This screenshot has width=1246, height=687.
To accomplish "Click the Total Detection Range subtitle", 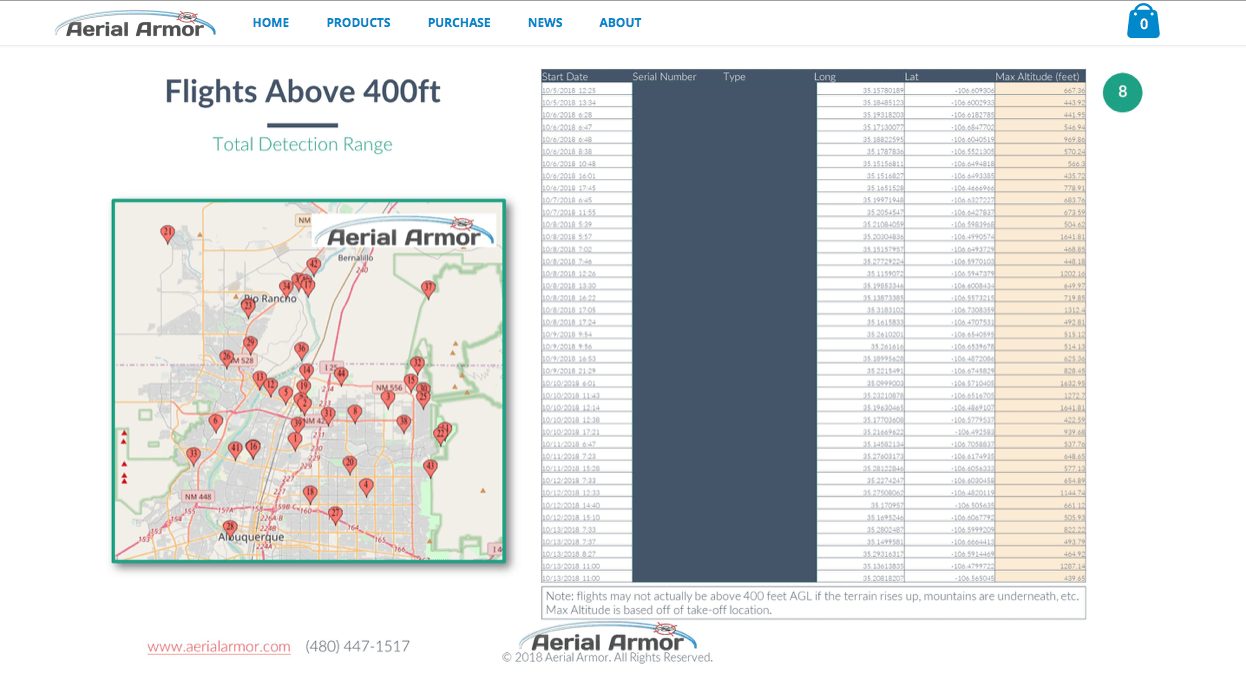I will (x=303, y=144).
